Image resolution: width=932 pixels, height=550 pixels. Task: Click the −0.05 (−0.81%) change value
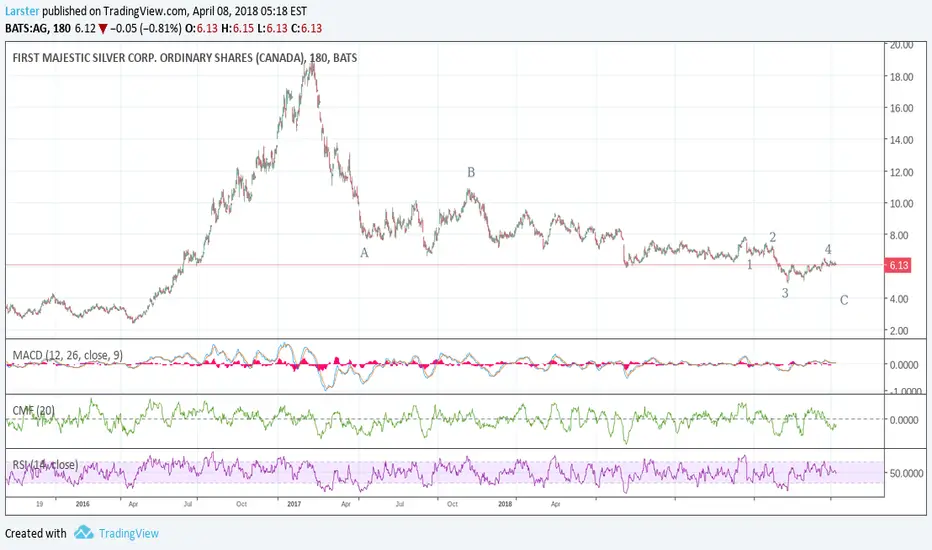pyautogui.click(x=146, y=29)
